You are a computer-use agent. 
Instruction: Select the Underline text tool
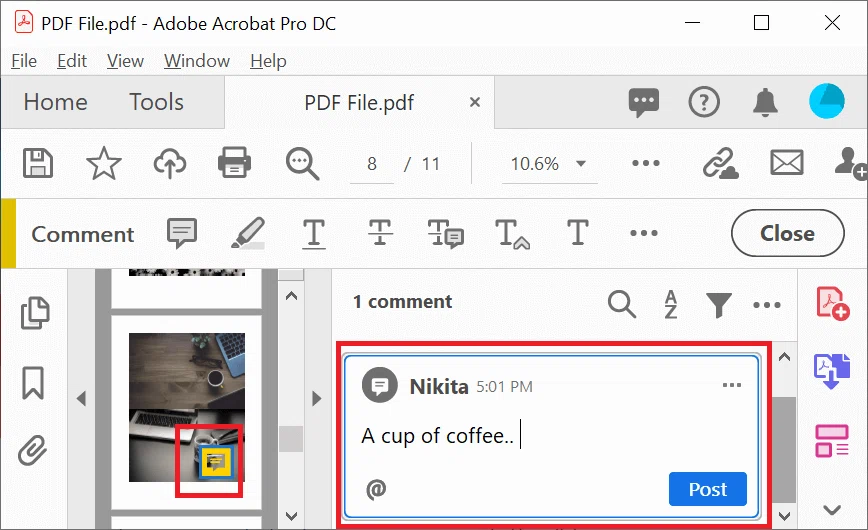[314, 233]
